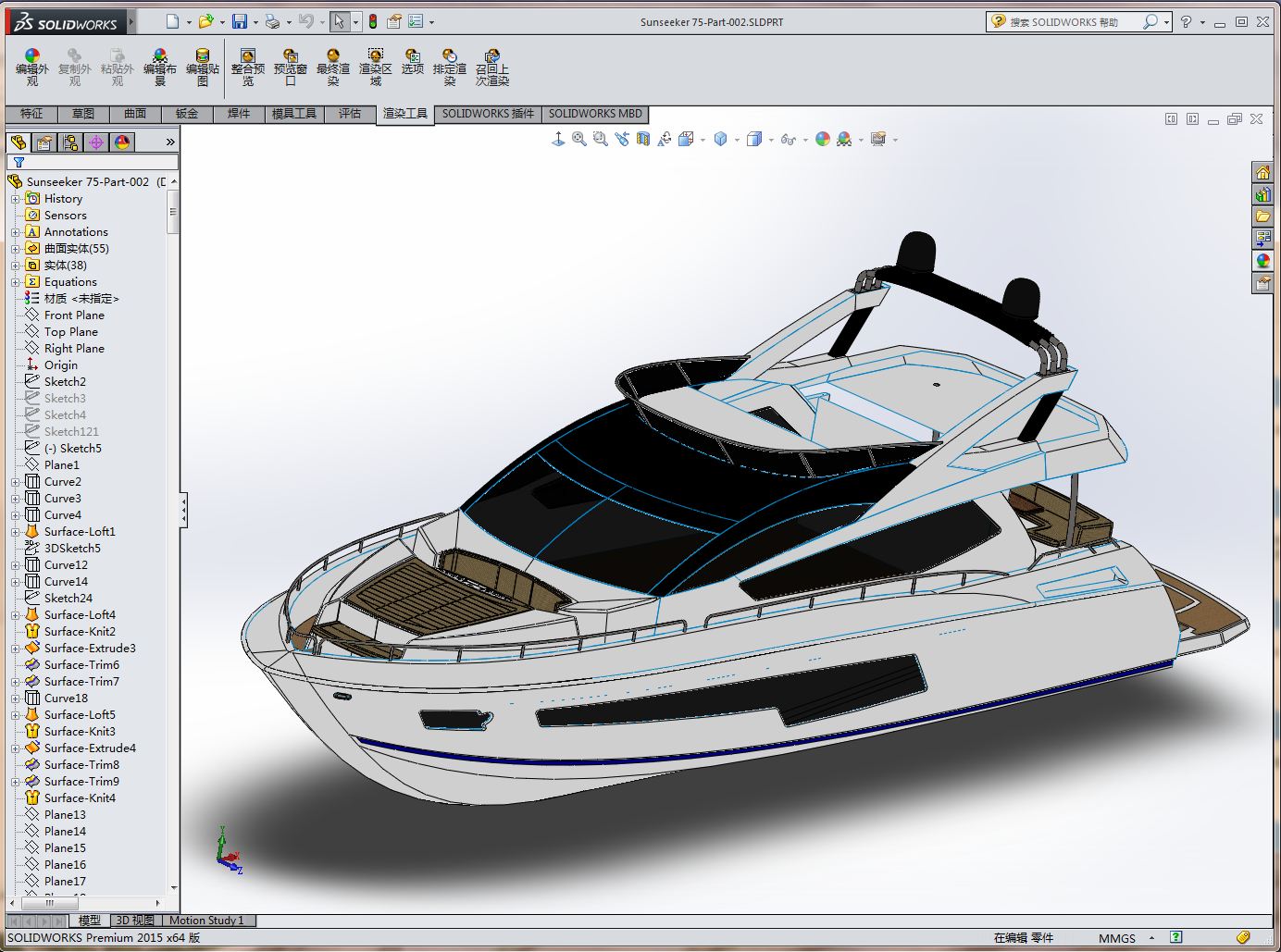Open the Motion Study 1 tab
1281x952 pixels.
pos(207,920)
